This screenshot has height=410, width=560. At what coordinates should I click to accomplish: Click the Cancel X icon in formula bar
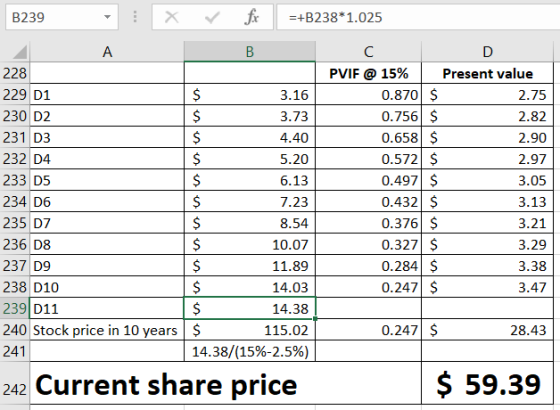(x=172, y=17)
